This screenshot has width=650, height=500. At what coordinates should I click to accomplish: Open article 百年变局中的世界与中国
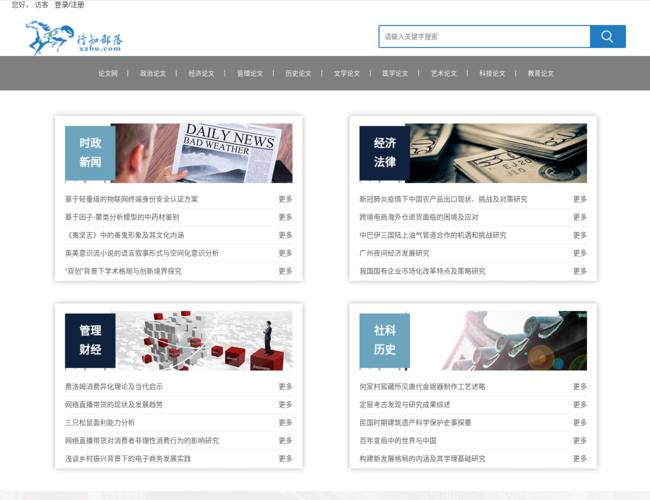398,440
